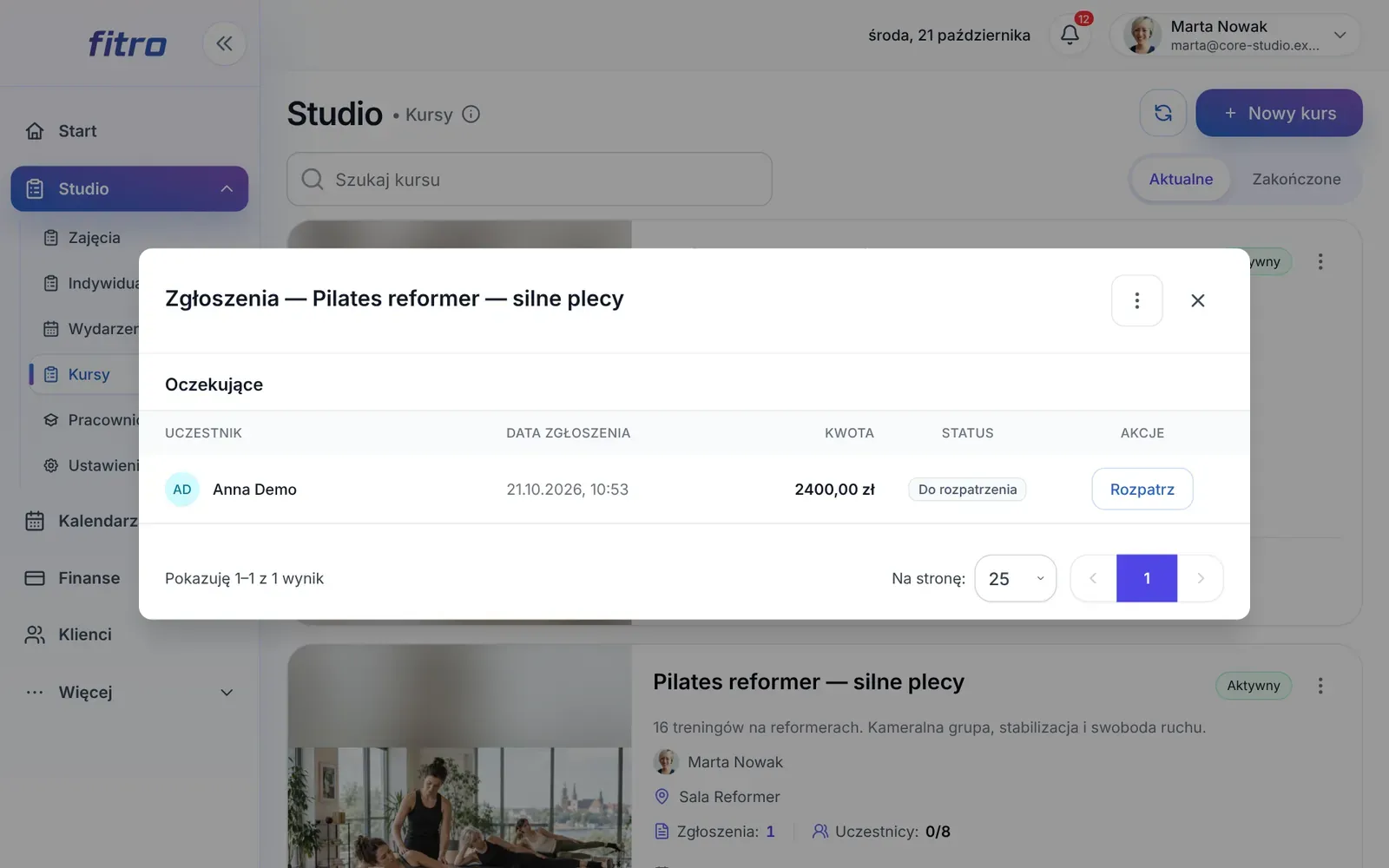Expand the Więcej menu chevron
Image resolution: width=1389 pixels, height=868 pixels.
[227, 693]
